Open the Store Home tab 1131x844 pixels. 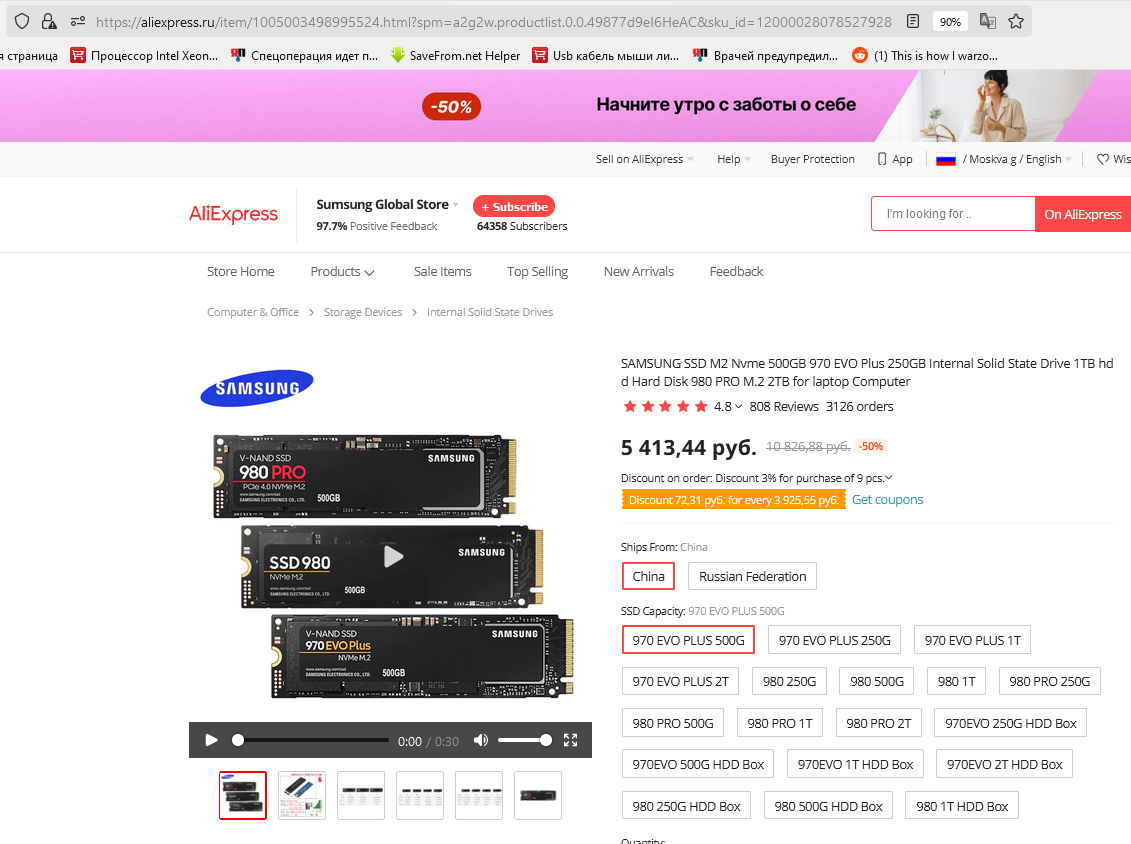pyautogui.click(x=240, y=271)
